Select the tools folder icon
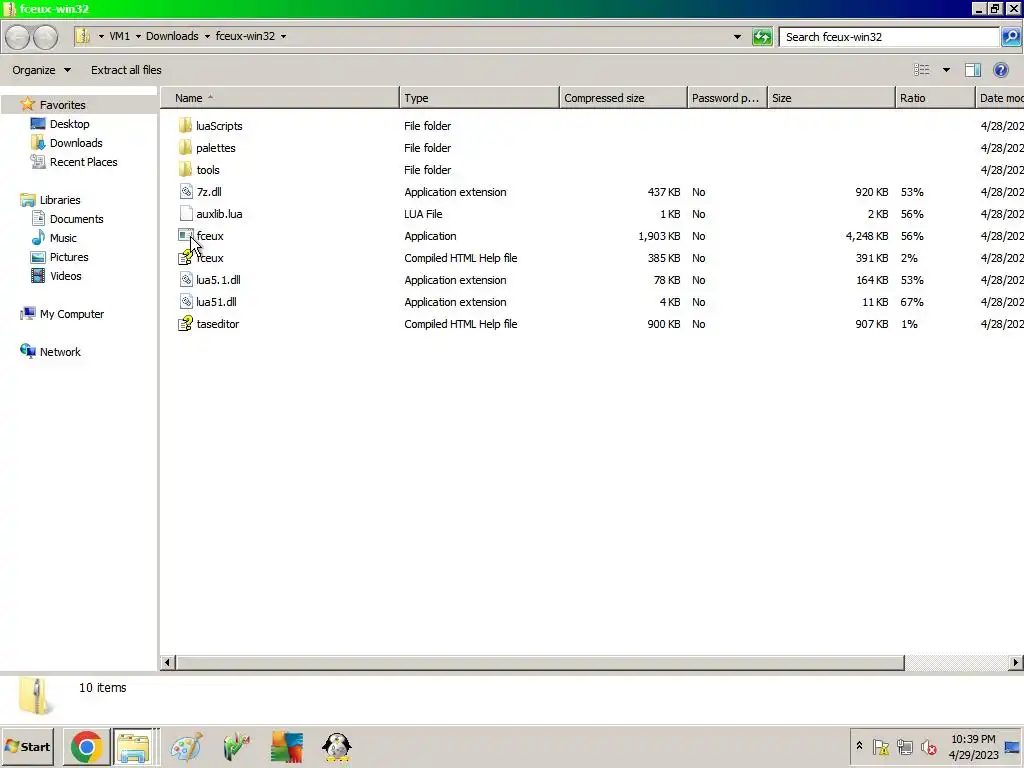1024x768 pixels. 185,170
